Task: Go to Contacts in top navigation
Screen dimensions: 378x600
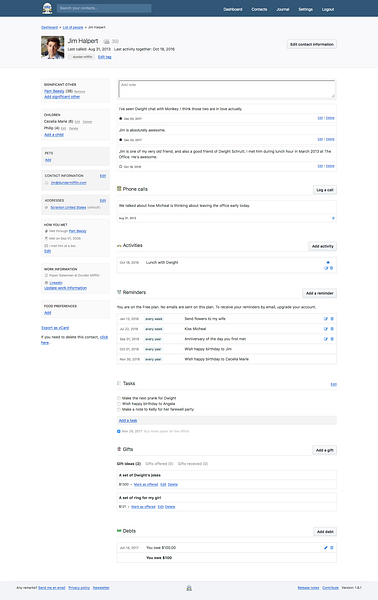Action: 259,9
